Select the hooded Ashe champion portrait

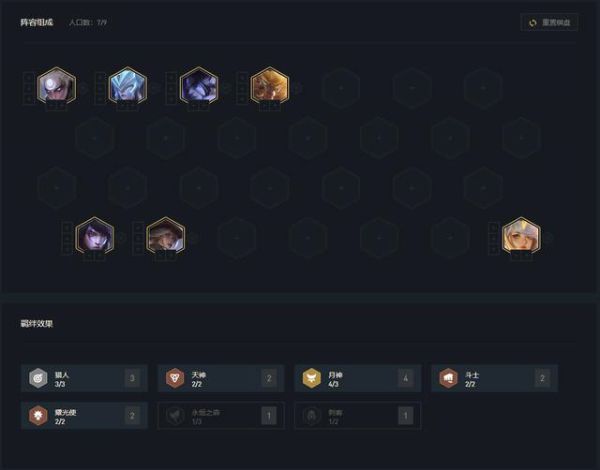coord(166,236)
